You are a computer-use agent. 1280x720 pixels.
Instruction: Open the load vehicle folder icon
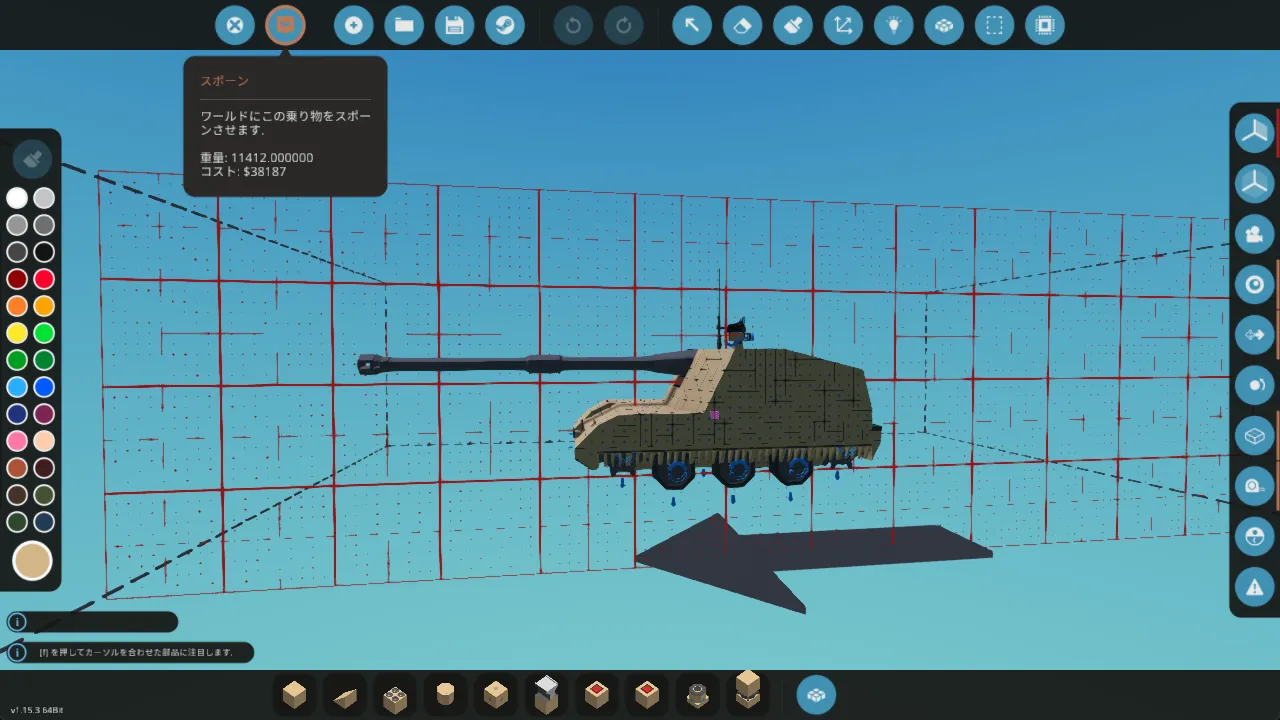click(404, 25)
